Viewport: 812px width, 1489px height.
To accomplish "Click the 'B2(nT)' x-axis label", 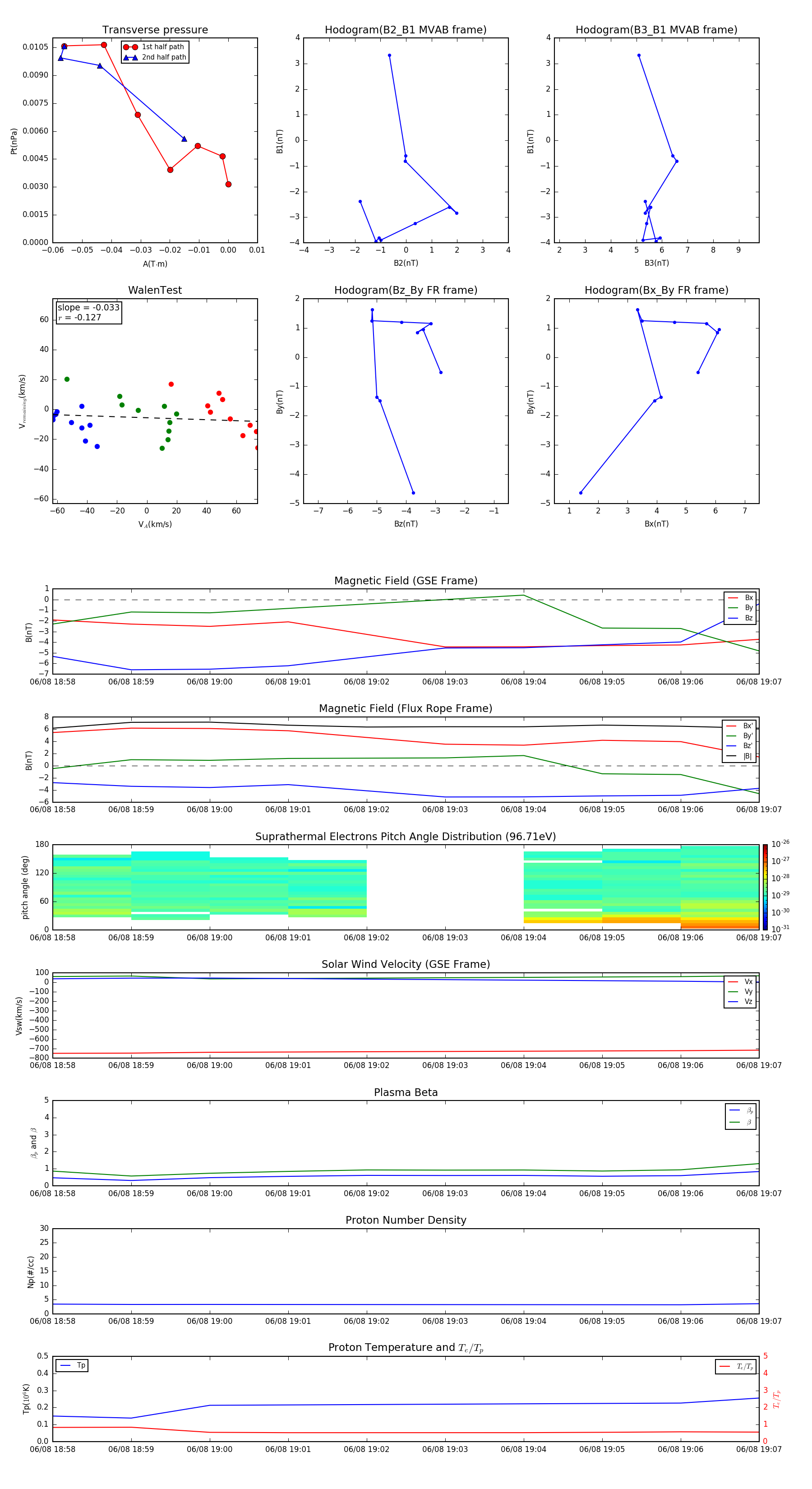I will [406, 263].
